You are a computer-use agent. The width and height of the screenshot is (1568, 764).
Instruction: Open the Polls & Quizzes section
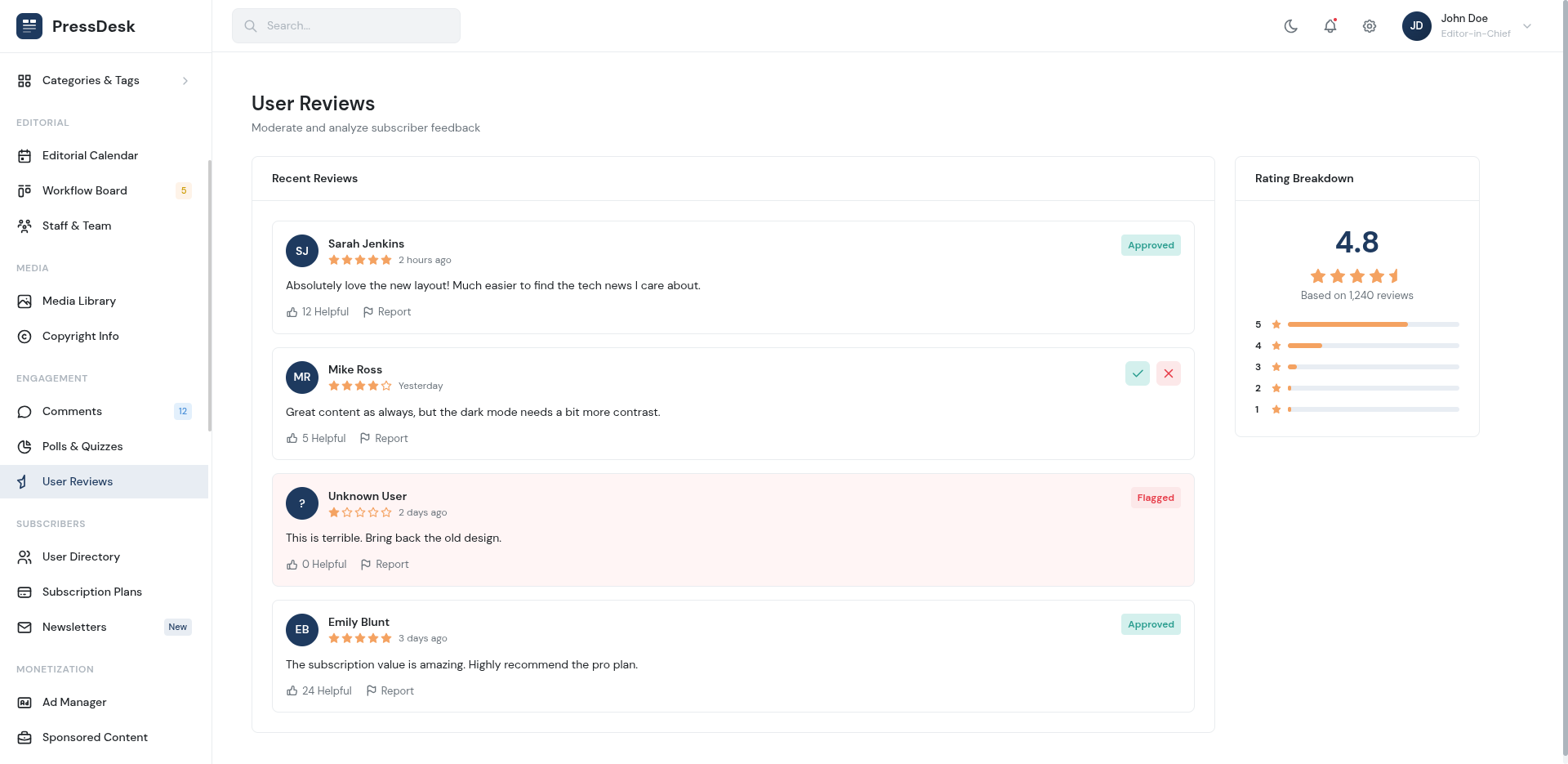coord(82,446)
